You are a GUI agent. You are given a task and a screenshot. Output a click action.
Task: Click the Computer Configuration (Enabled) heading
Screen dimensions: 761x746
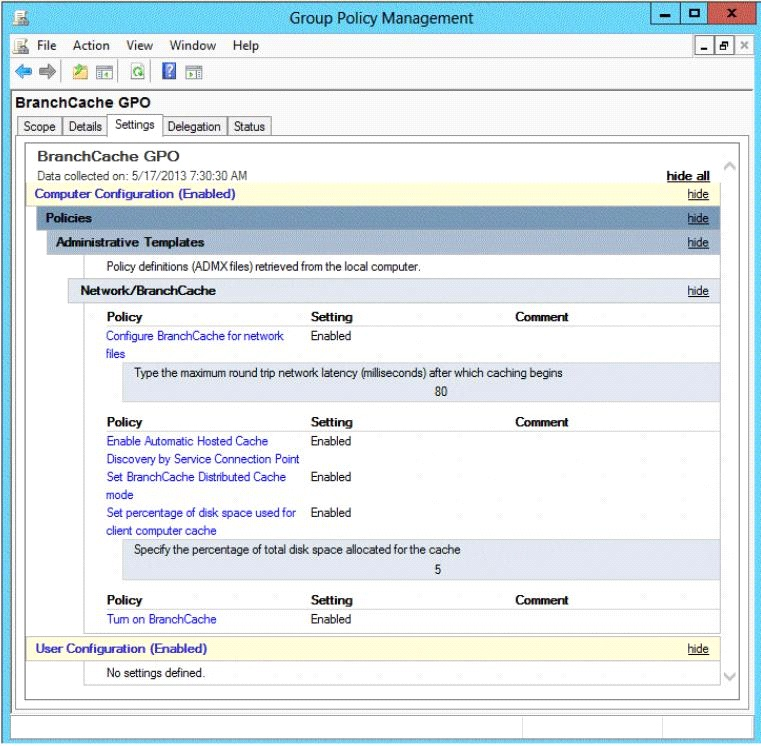coord(135,194)
